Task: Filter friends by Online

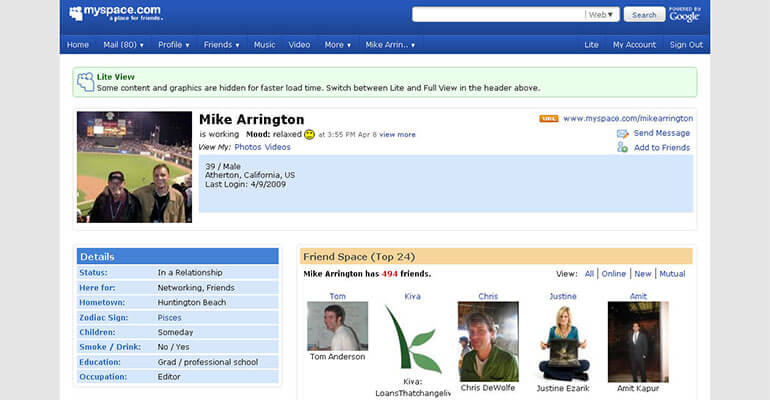Action: 613,274
